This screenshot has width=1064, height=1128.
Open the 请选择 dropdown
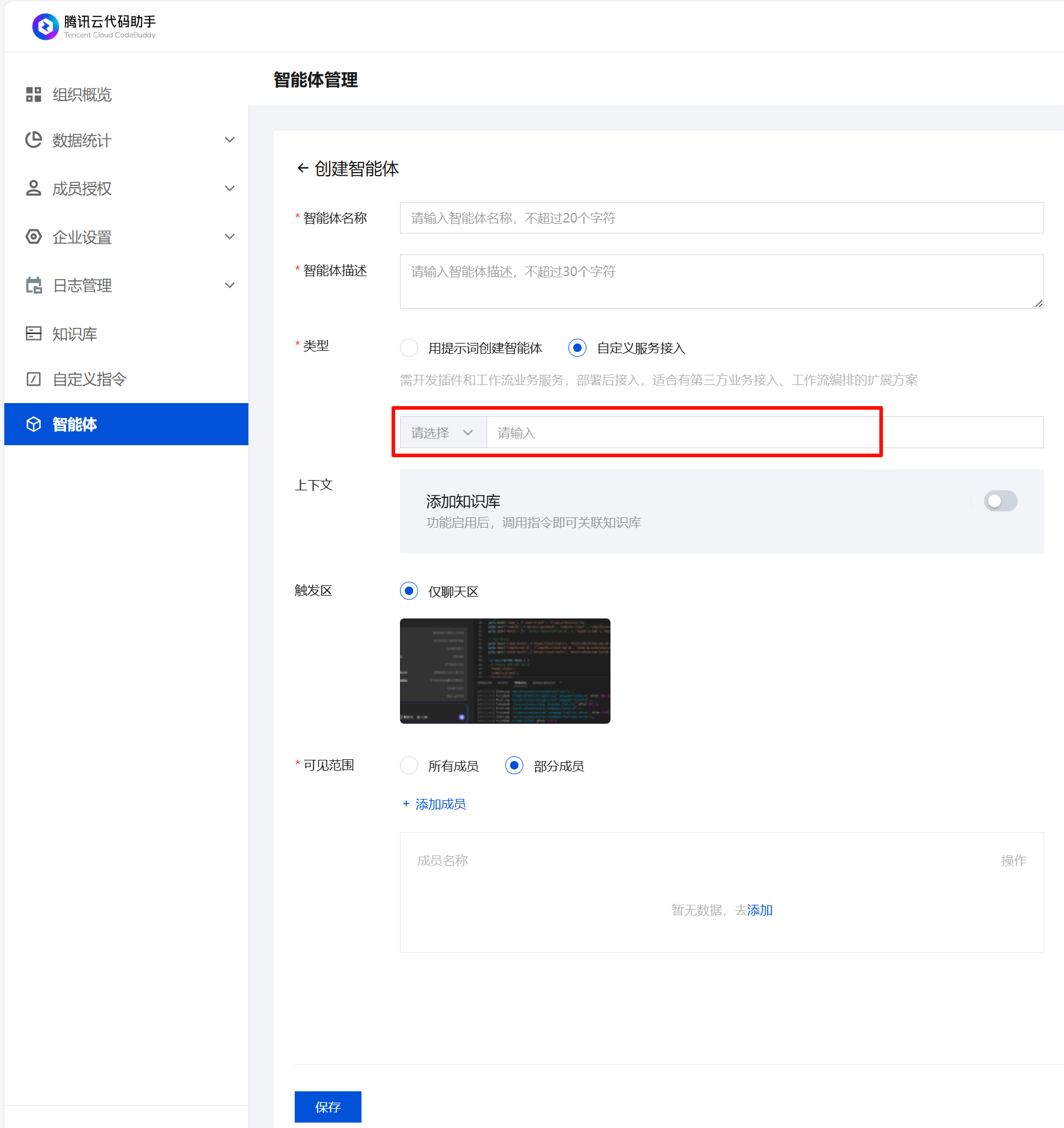(443, 433)
